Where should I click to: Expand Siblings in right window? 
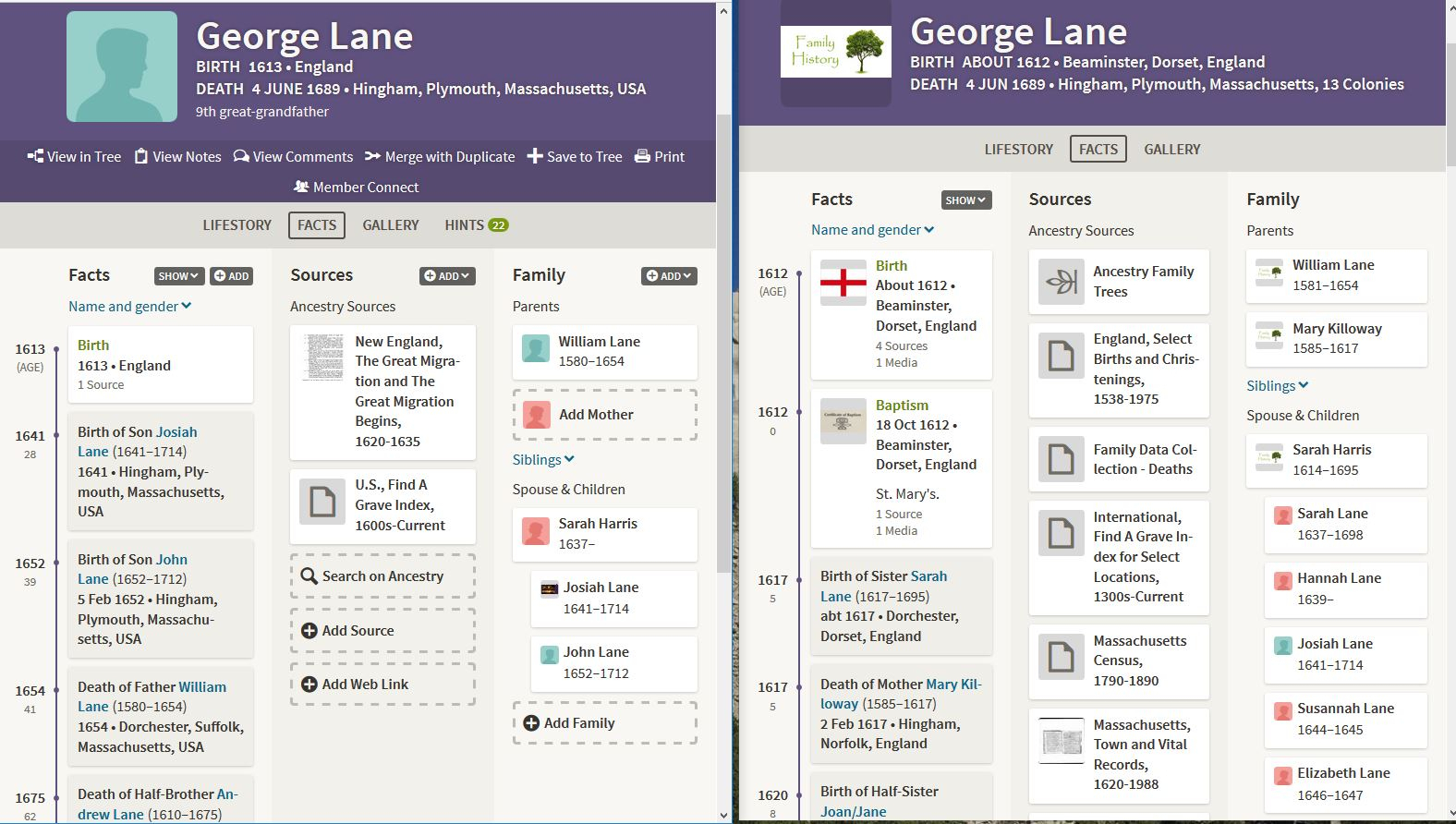[1278, 386]
